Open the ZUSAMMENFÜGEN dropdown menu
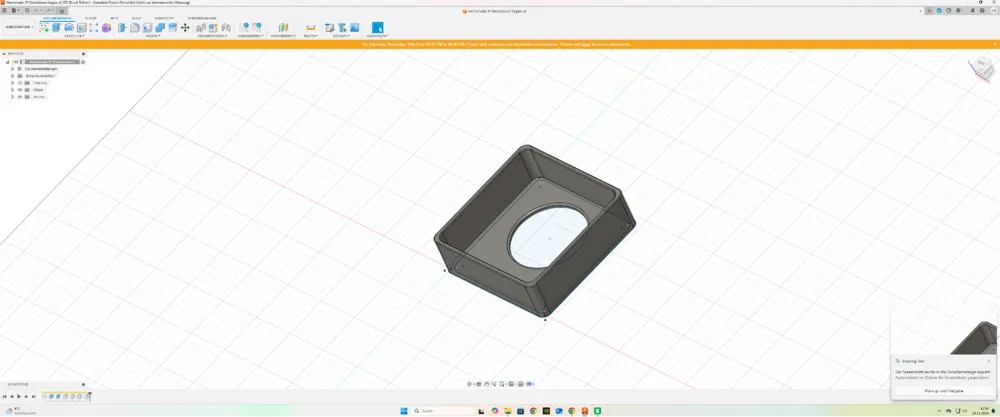The width and height of the screenshot is (1000, 417). click(212, 36)
